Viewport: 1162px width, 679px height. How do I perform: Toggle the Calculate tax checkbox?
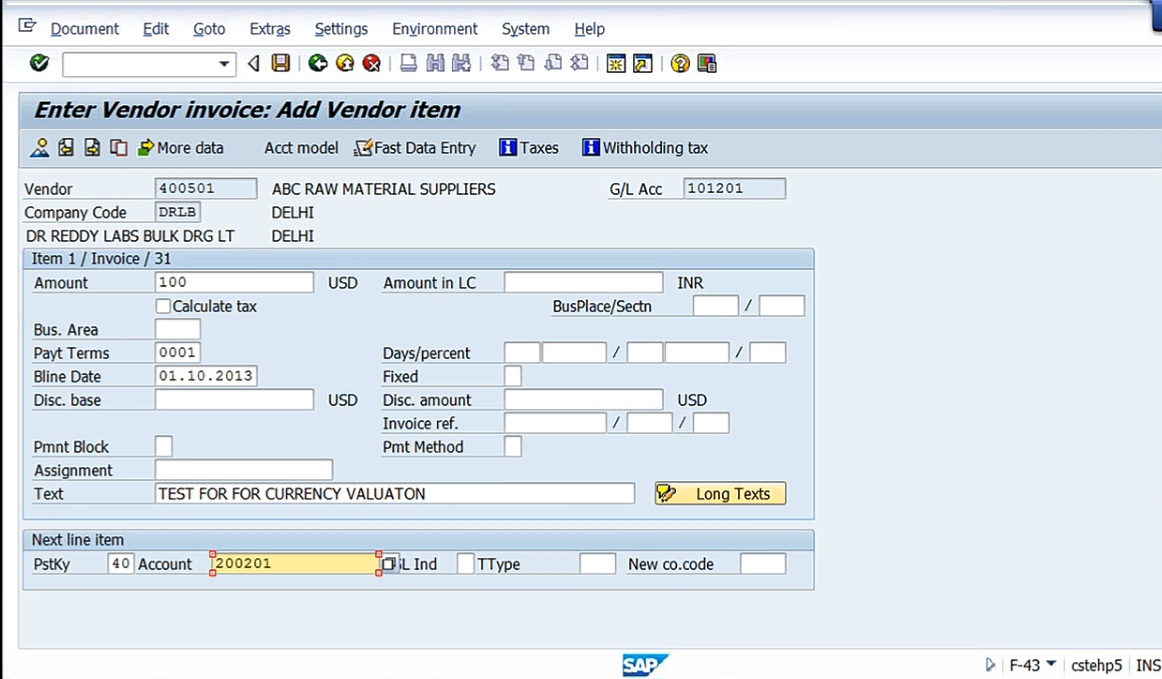click(163, 306)
